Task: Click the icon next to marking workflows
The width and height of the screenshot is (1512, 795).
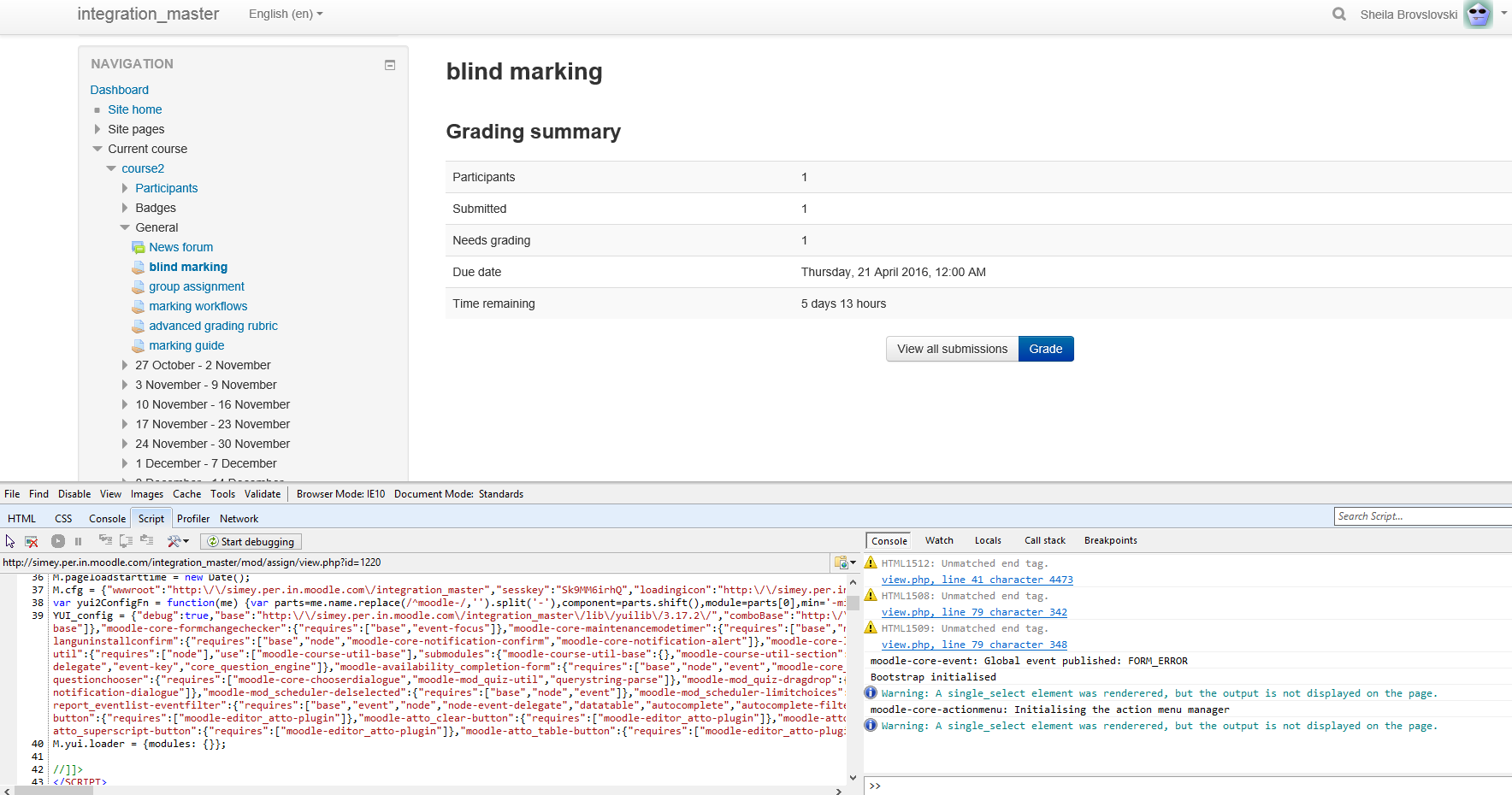Action: click(x=139, y=306)
